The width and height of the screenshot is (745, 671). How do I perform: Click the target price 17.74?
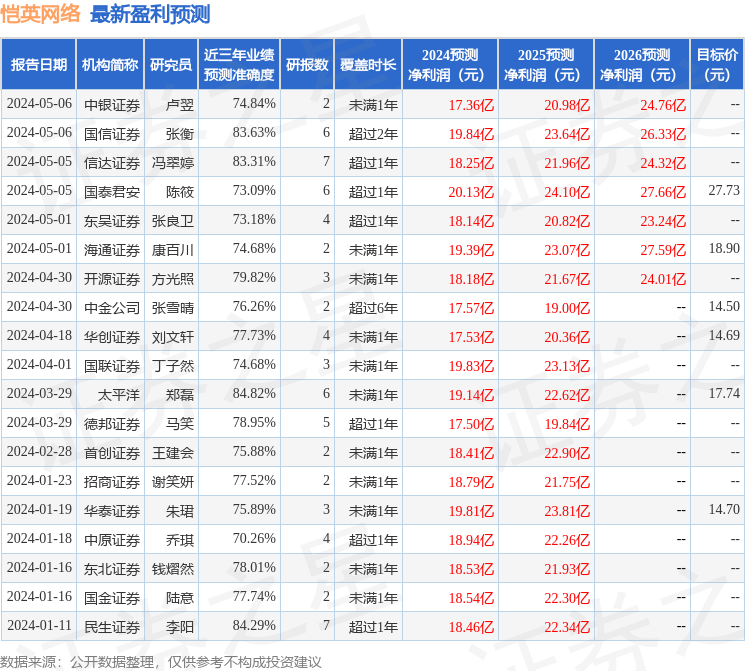coord(724,393)
